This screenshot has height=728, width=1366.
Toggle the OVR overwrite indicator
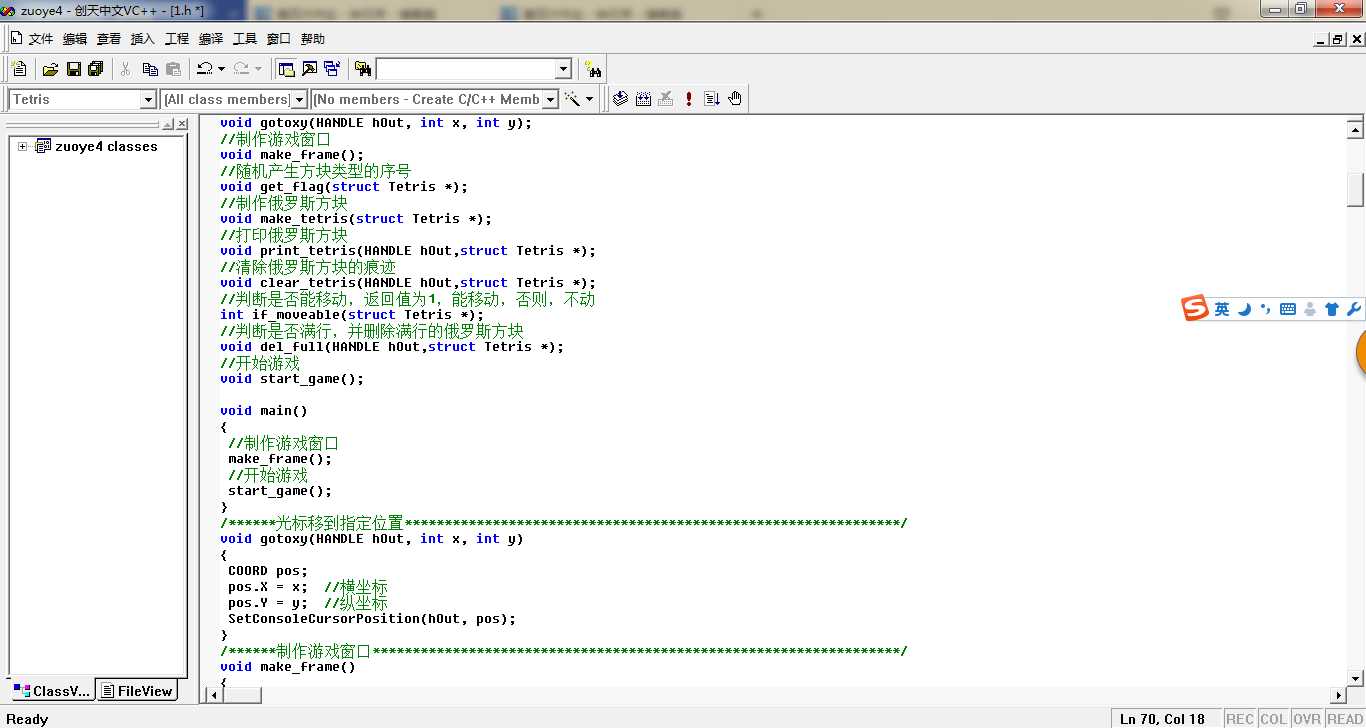pyautogui.click(x=1307, y=719)
